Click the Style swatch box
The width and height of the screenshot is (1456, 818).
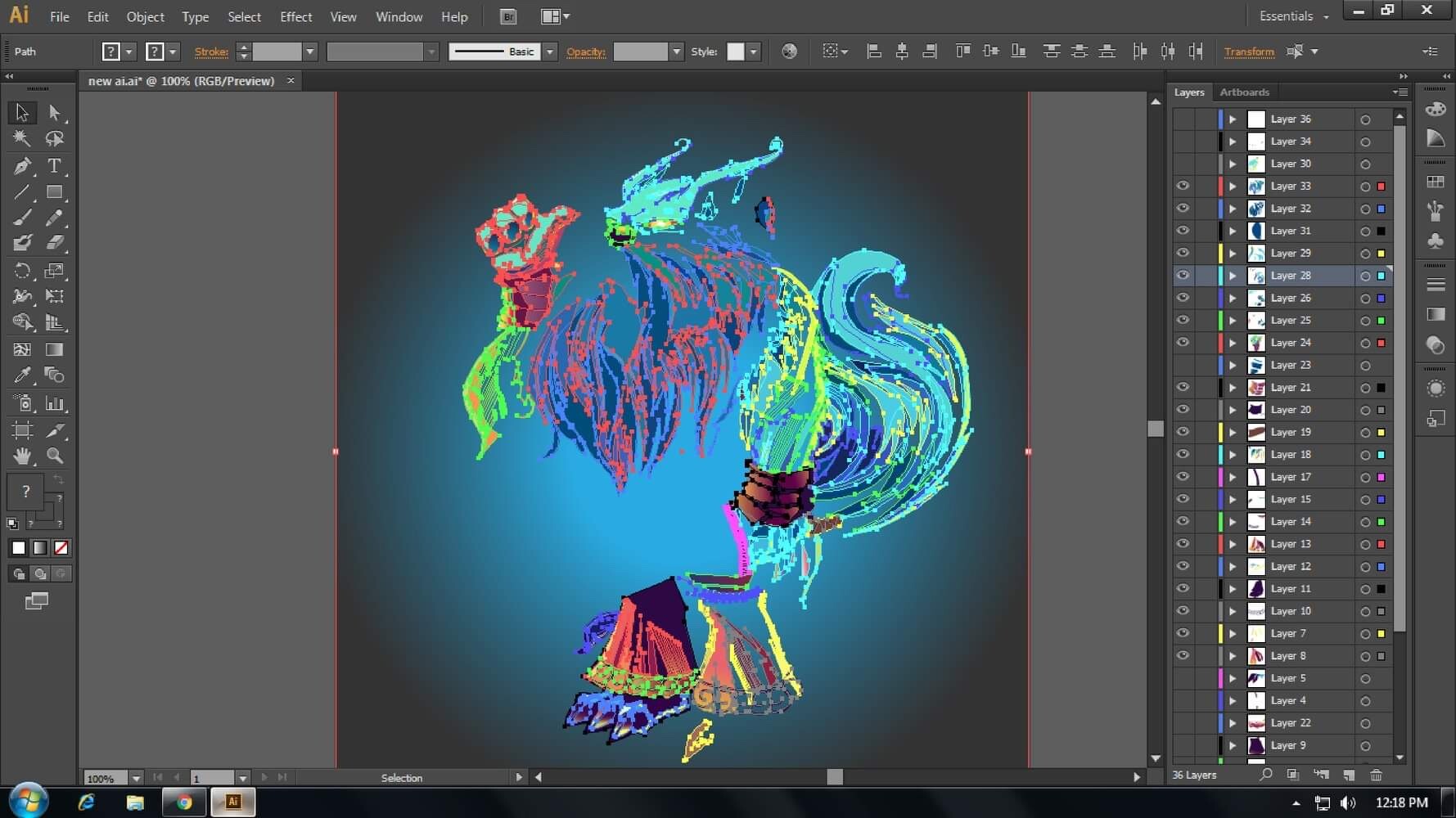[x=736, y=52]
